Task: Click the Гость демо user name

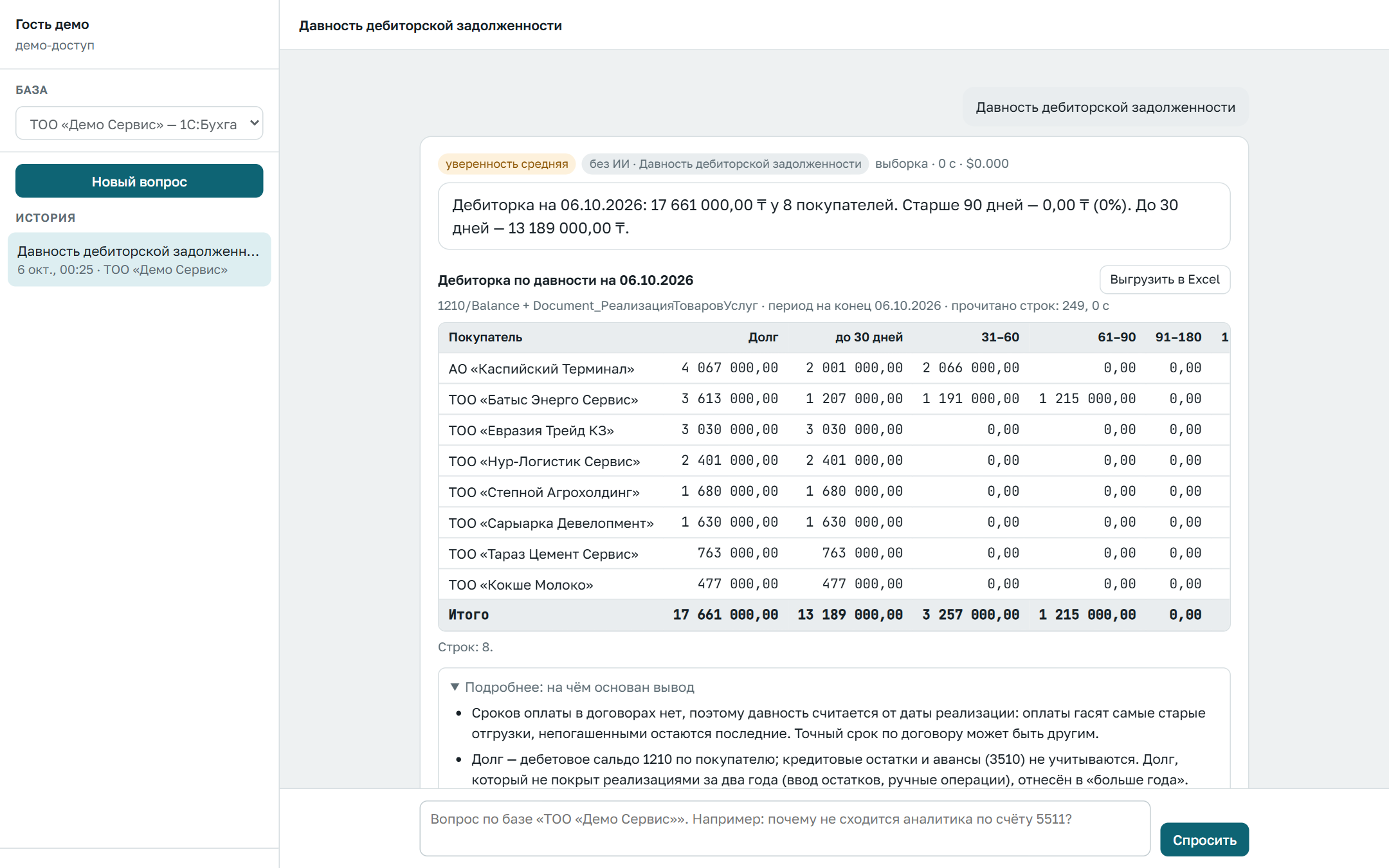Action: [x=52, y=24]
